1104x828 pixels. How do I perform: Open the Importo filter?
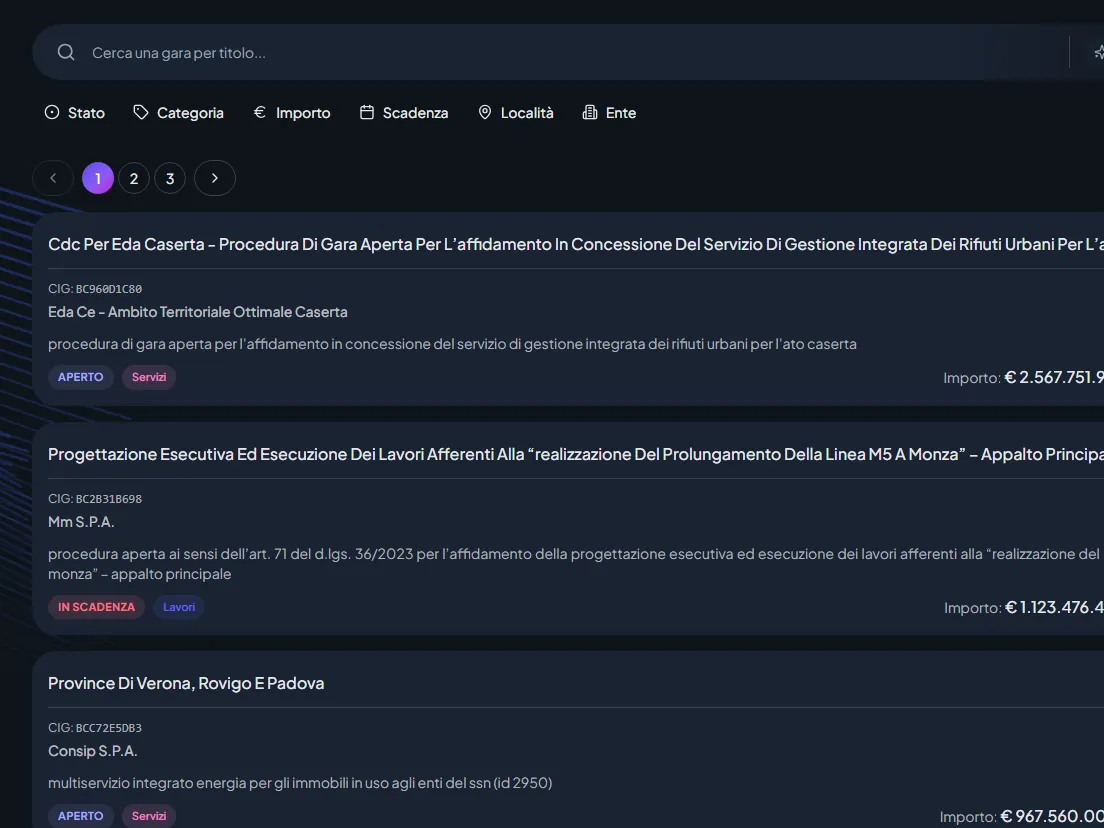(291, 113)
